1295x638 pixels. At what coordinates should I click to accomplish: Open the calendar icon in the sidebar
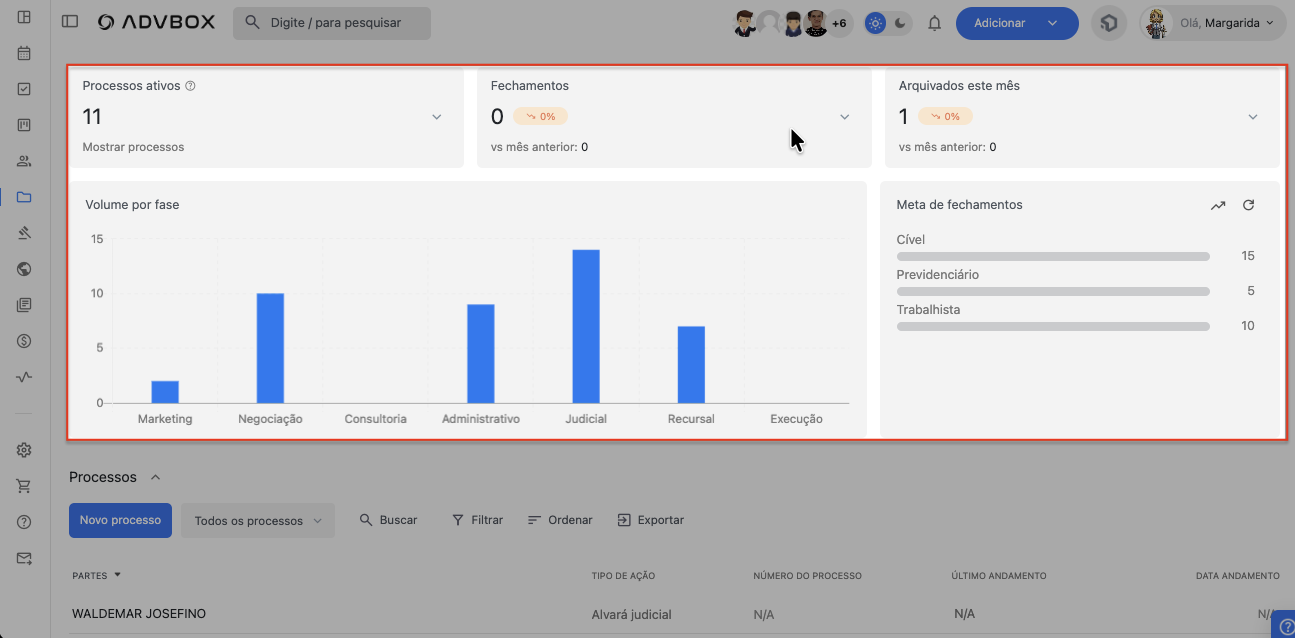(x=24, y=53)
